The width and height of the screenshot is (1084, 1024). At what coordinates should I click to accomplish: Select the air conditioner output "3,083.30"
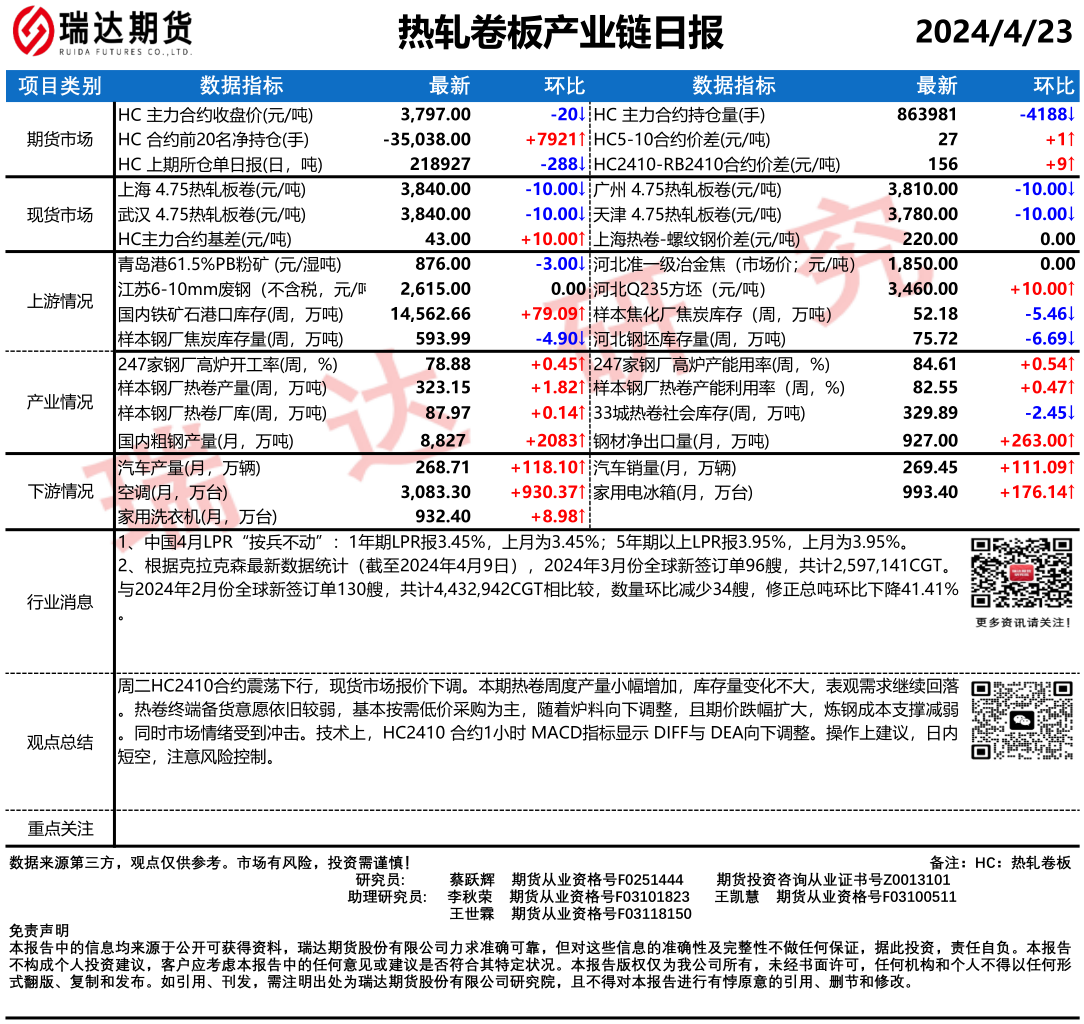tap(436, 492)
